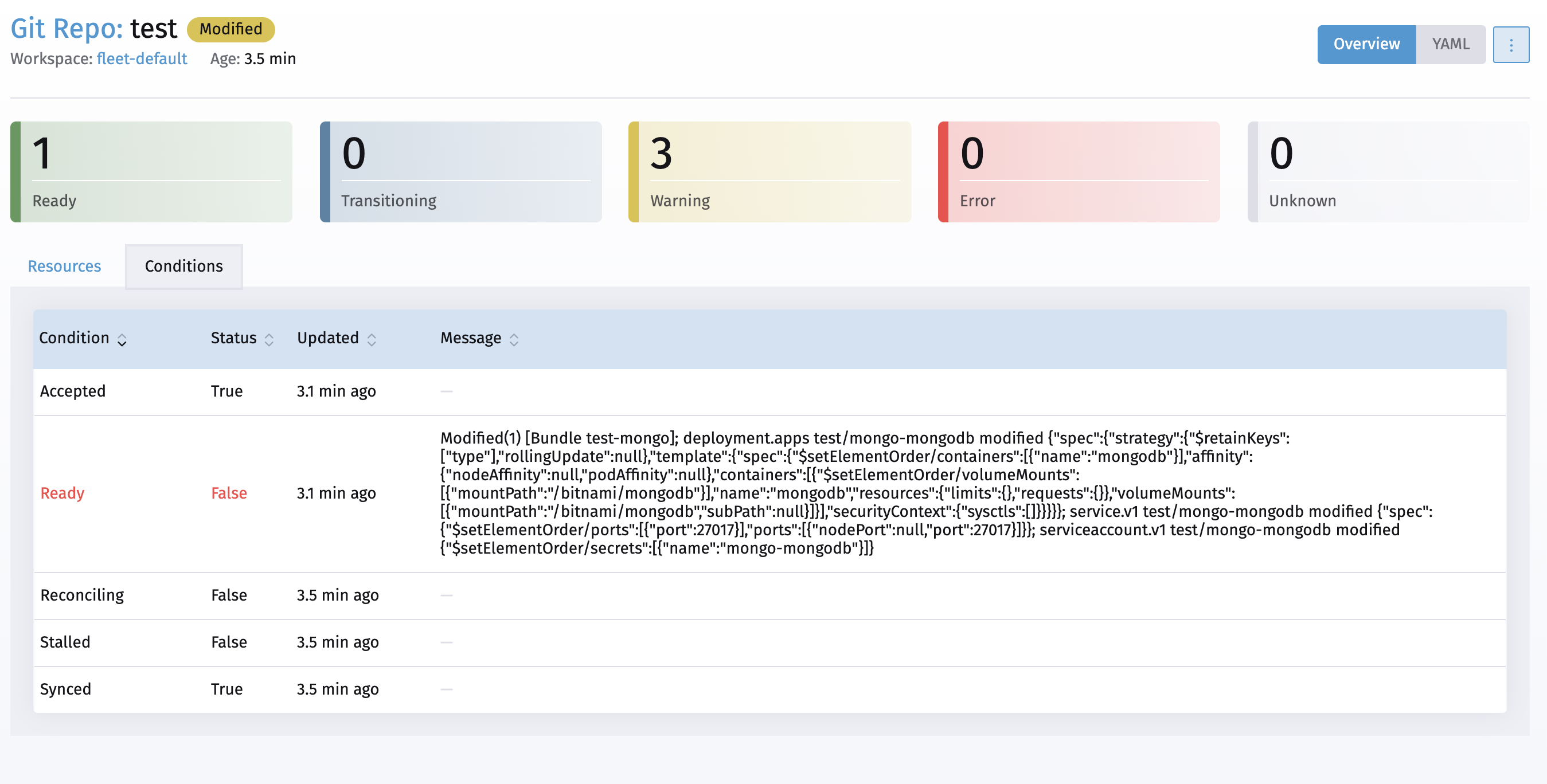Viewport: 1547px width, 784px height.
Task: Open the three-dot actions menu
Action: point(1511,45)
